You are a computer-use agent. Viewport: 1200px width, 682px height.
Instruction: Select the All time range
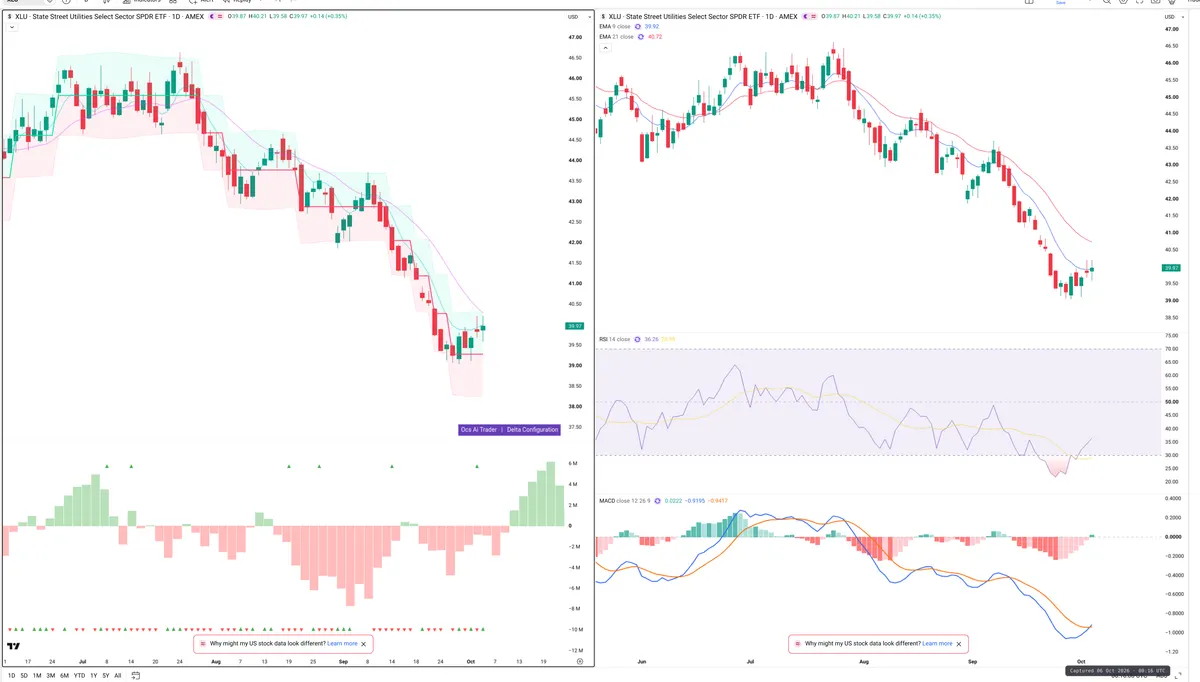[117, 676]
